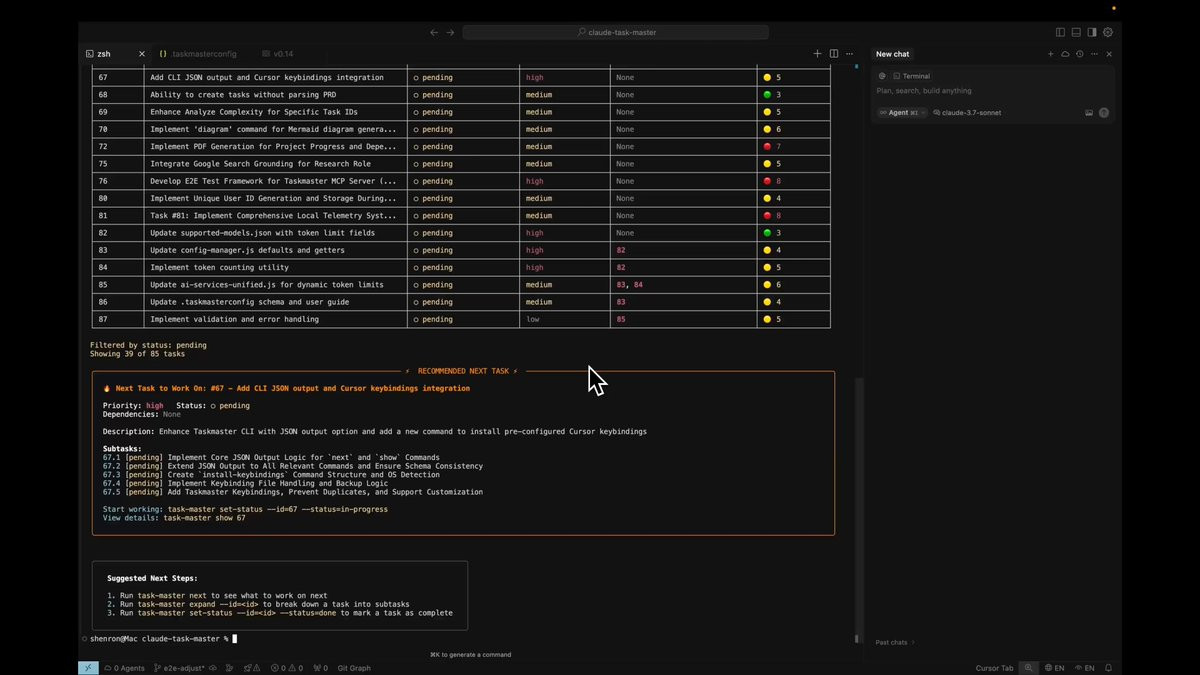Screen dimensions: 1200x675
Task: Click 'Update supported-models.json' task row
Action: pos(461,233)
